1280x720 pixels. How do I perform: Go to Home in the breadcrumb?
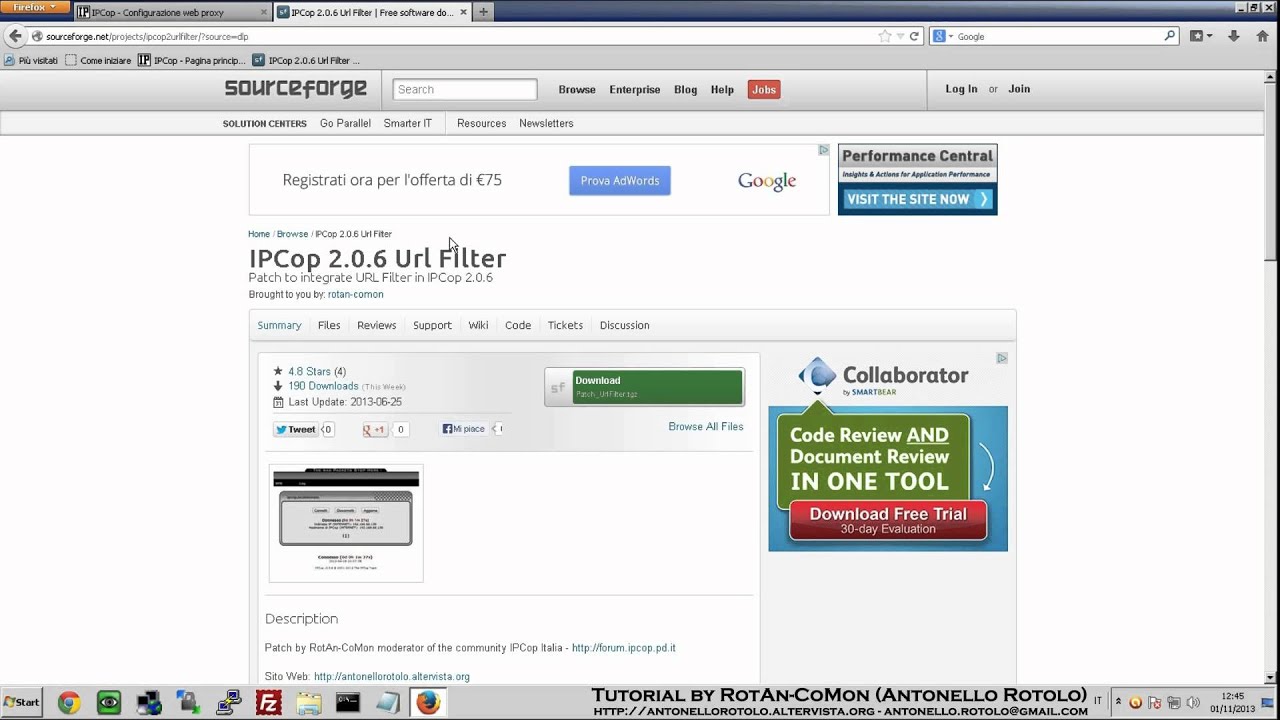pos(259,234)
